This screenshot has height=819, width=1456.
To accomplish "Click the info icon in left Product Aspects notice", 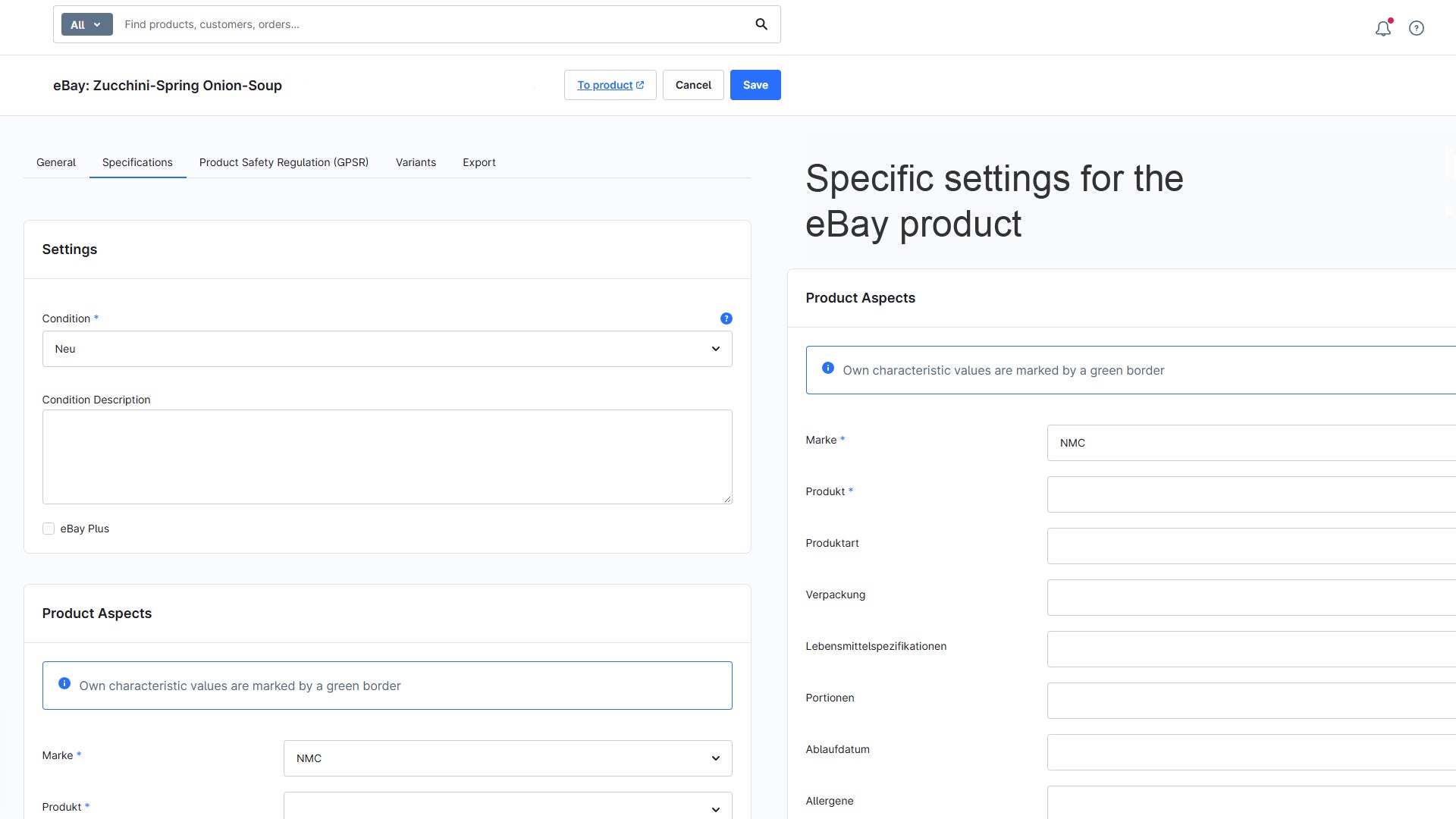I will tap(64, 683).
